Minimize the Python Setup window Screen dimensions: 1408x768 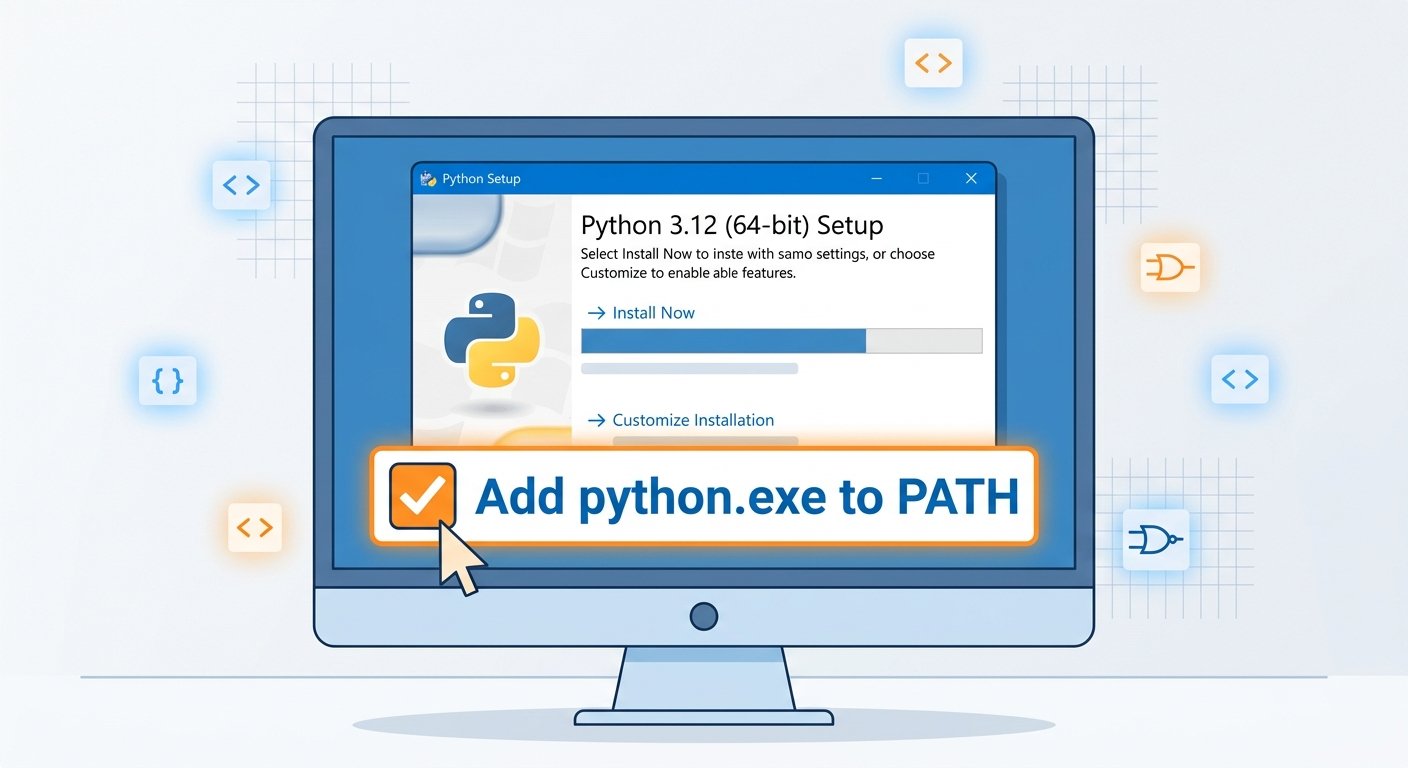pyautogui.click(x=877, y=179)
